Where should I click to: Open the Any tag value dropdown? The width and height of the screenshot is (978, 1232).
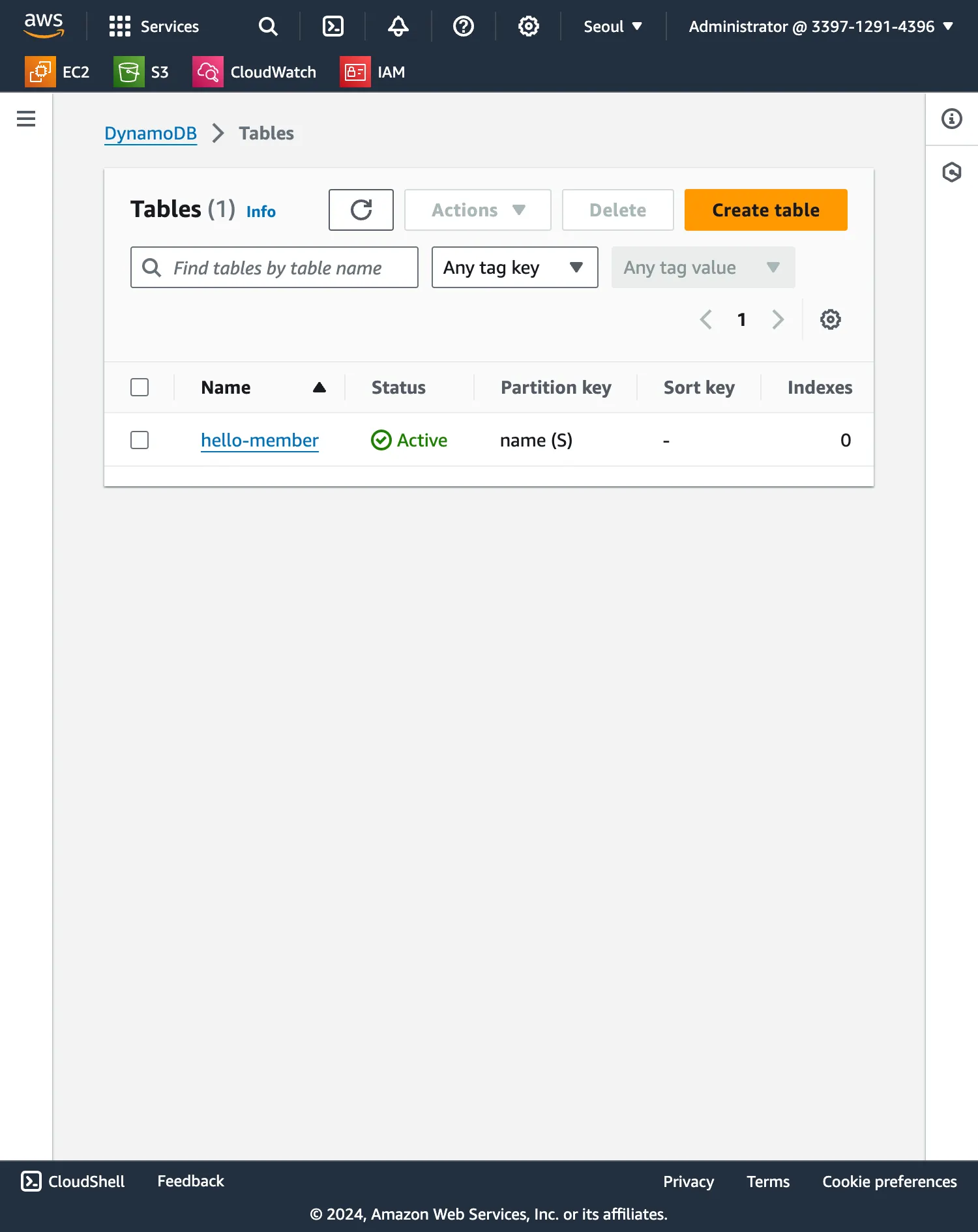[704, 267]
